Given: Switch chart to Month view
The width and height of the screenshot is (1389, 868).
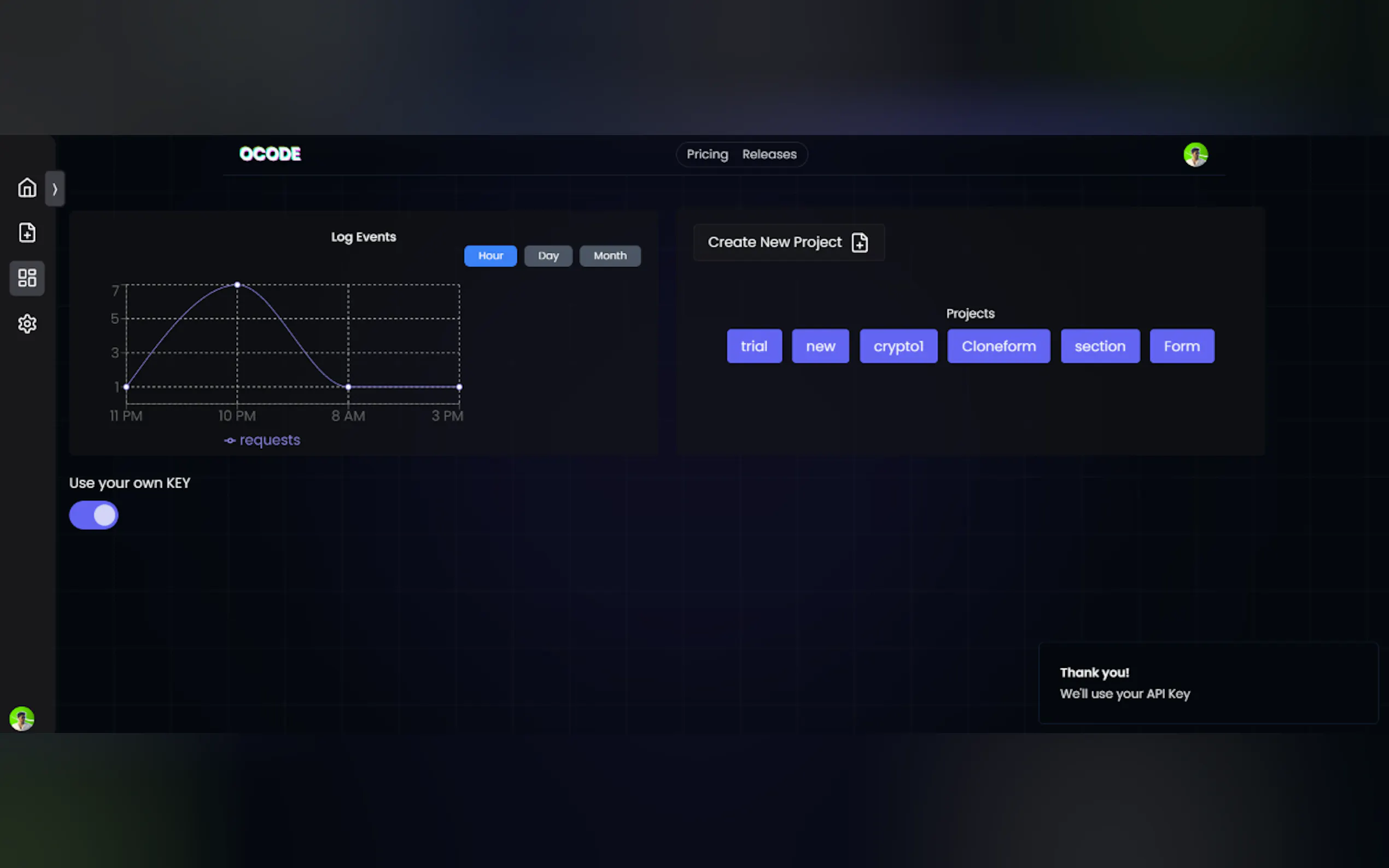Looking at the screenshot, I should [x=610, y=255].
